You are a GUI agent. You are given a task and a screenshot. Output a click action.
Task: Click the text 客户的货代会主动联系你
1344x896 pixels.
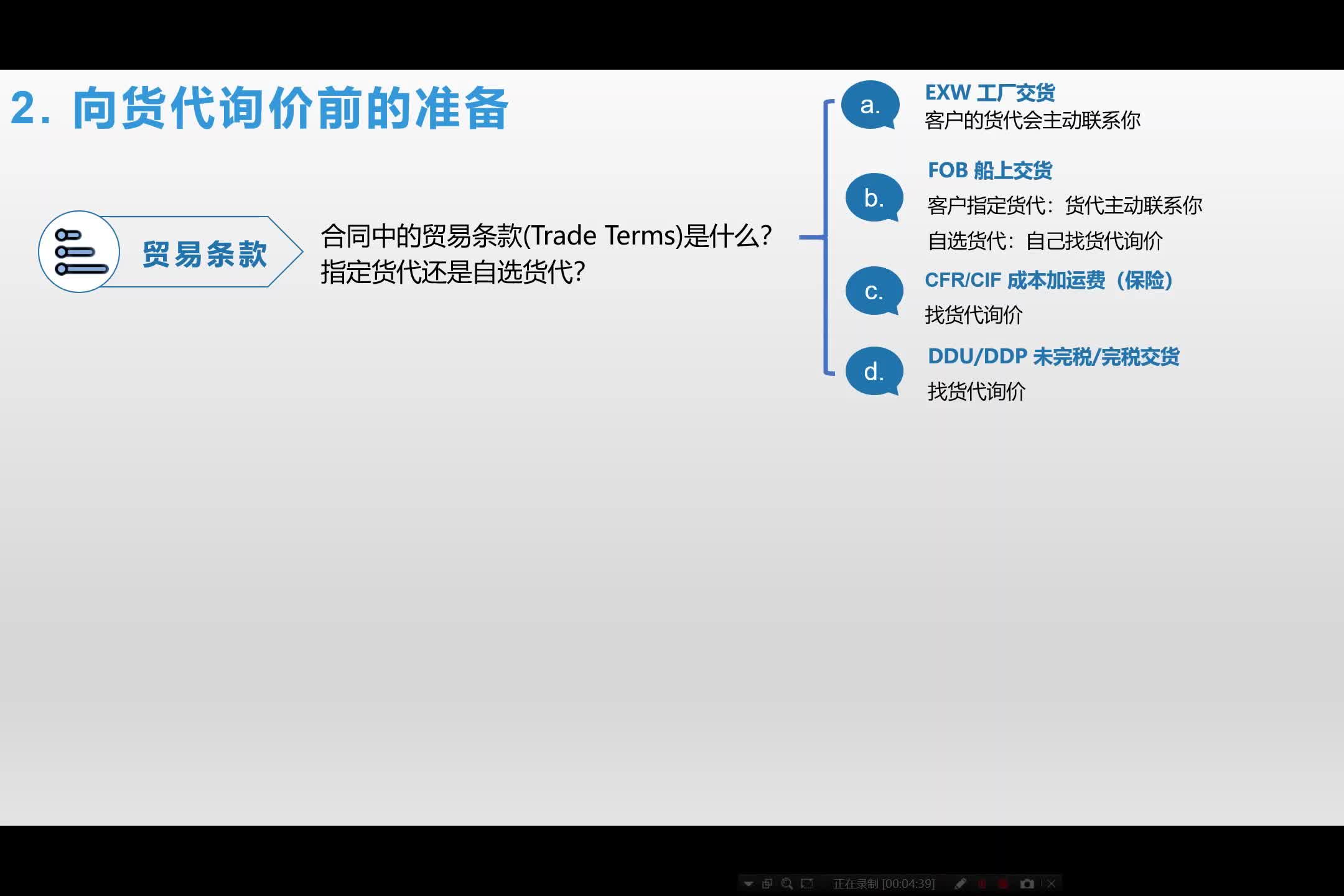coord(1032,120)
